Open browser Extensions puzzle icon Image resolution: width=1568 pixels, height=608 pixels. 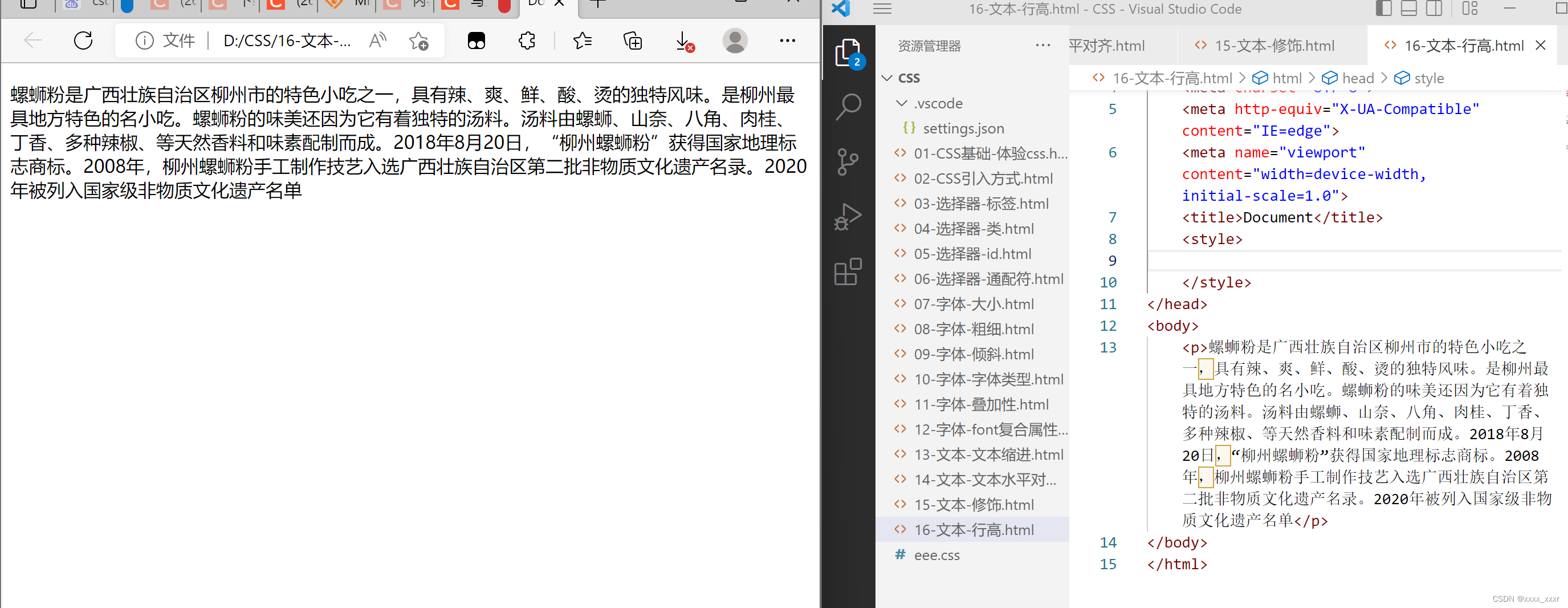point(527,41)
